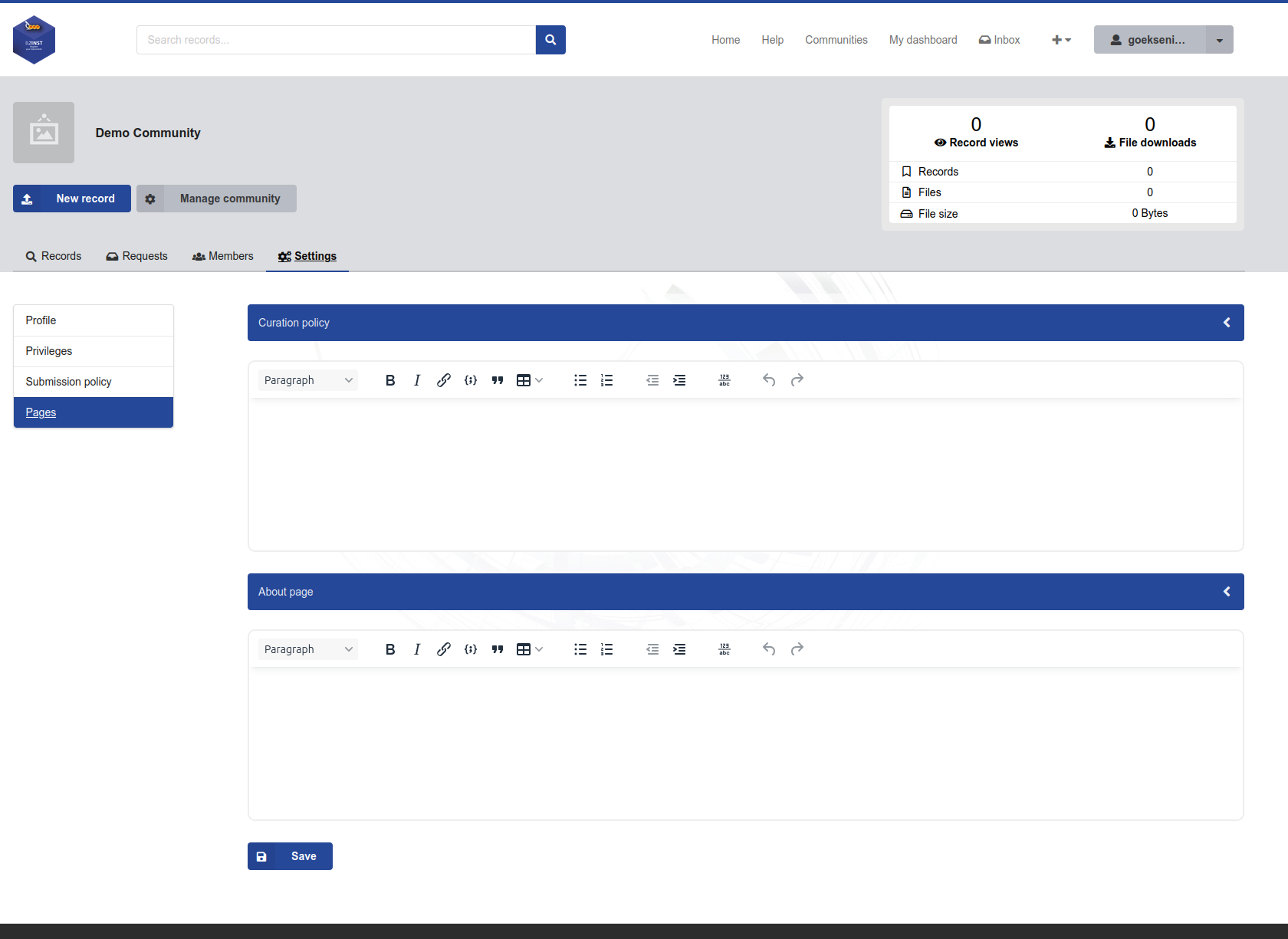1288x939 pixels.
Task: Collapse the Curation policy section
Action: [1227, 323]
